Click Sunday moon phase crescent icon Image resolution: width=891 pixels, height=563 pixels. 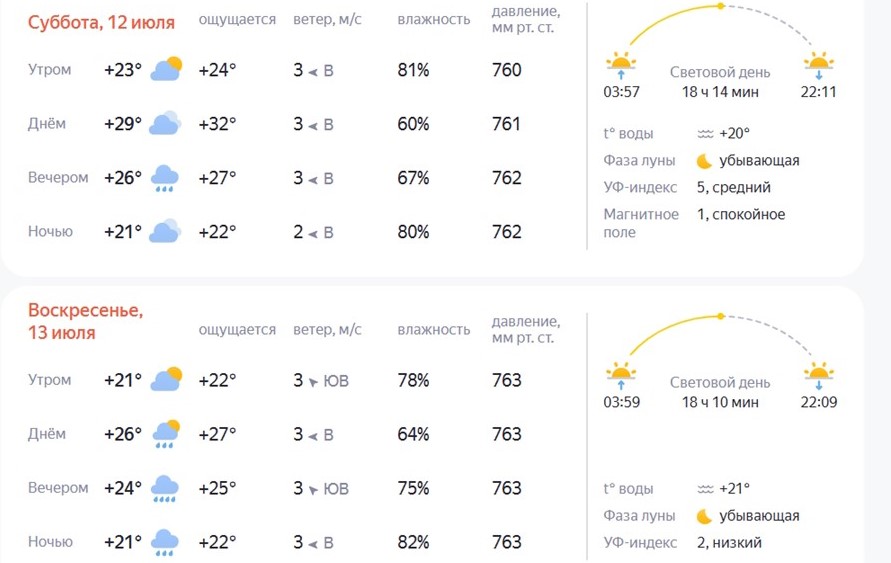pyautogui.click(x=704, y=516)
